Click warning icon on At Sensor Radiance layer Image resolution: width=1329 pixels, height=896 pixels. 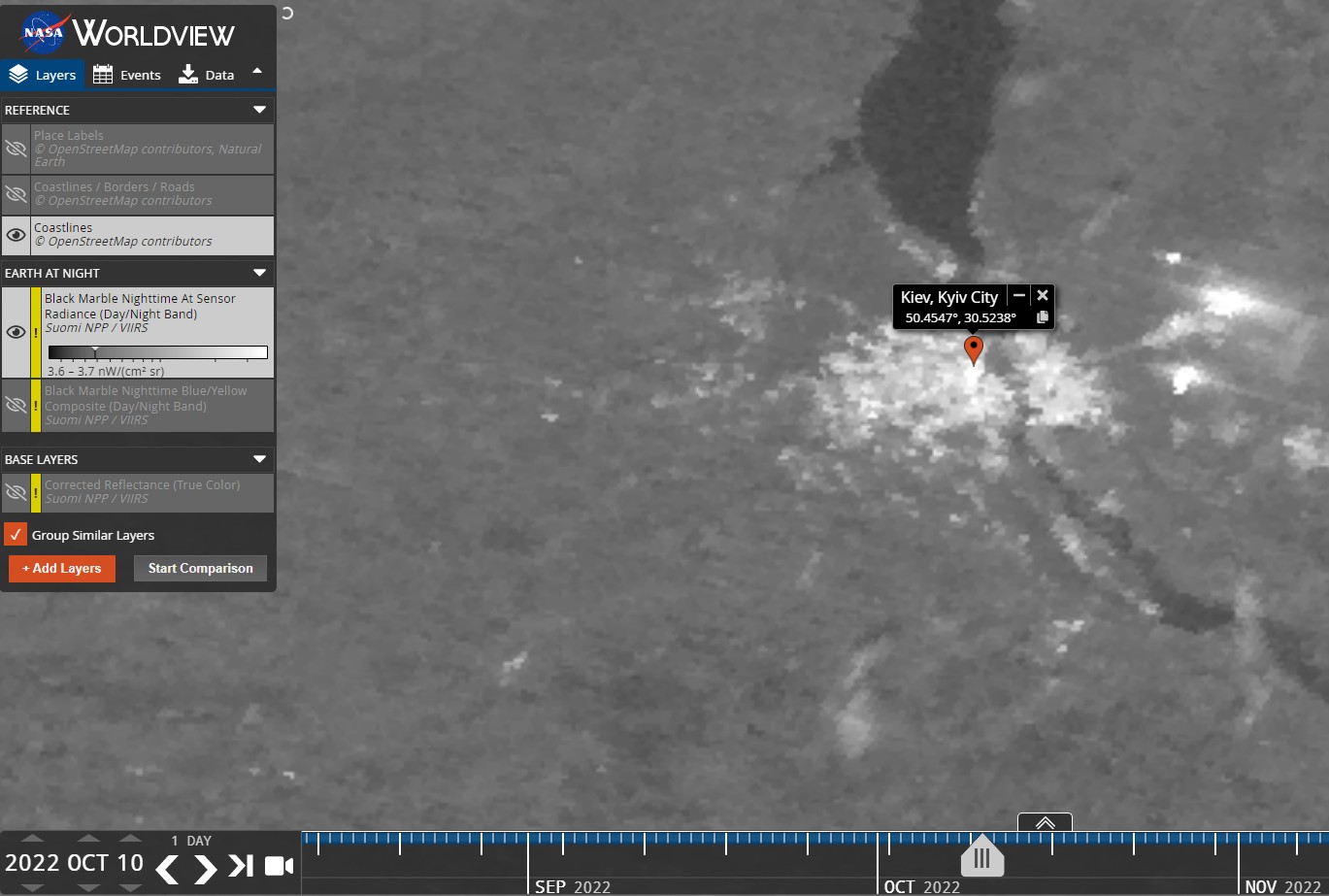(36, 332)
